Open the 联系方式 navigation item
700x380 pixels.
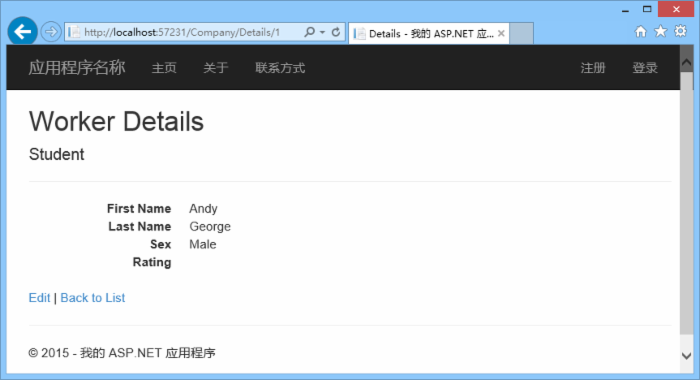click(x=280, y=68)
